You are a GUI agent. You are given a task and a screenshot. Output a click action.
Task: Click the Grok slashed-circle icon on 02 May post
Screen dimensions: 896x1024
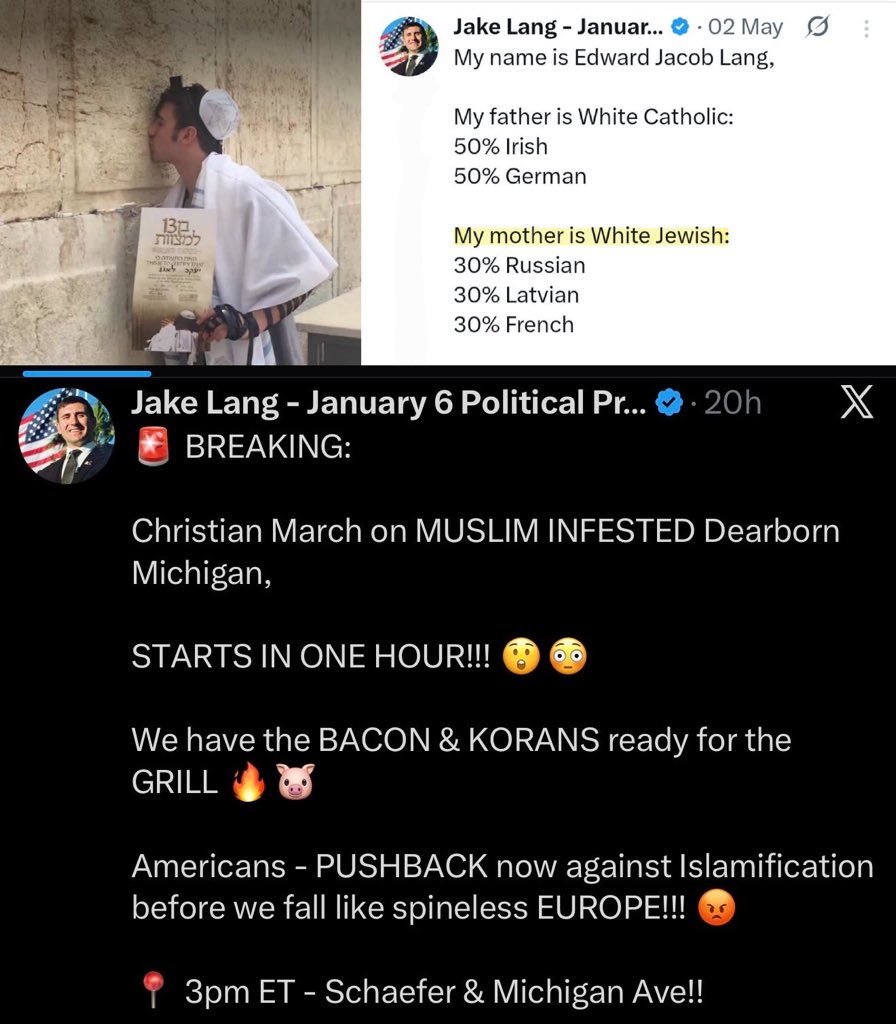[x=818, y=27]
